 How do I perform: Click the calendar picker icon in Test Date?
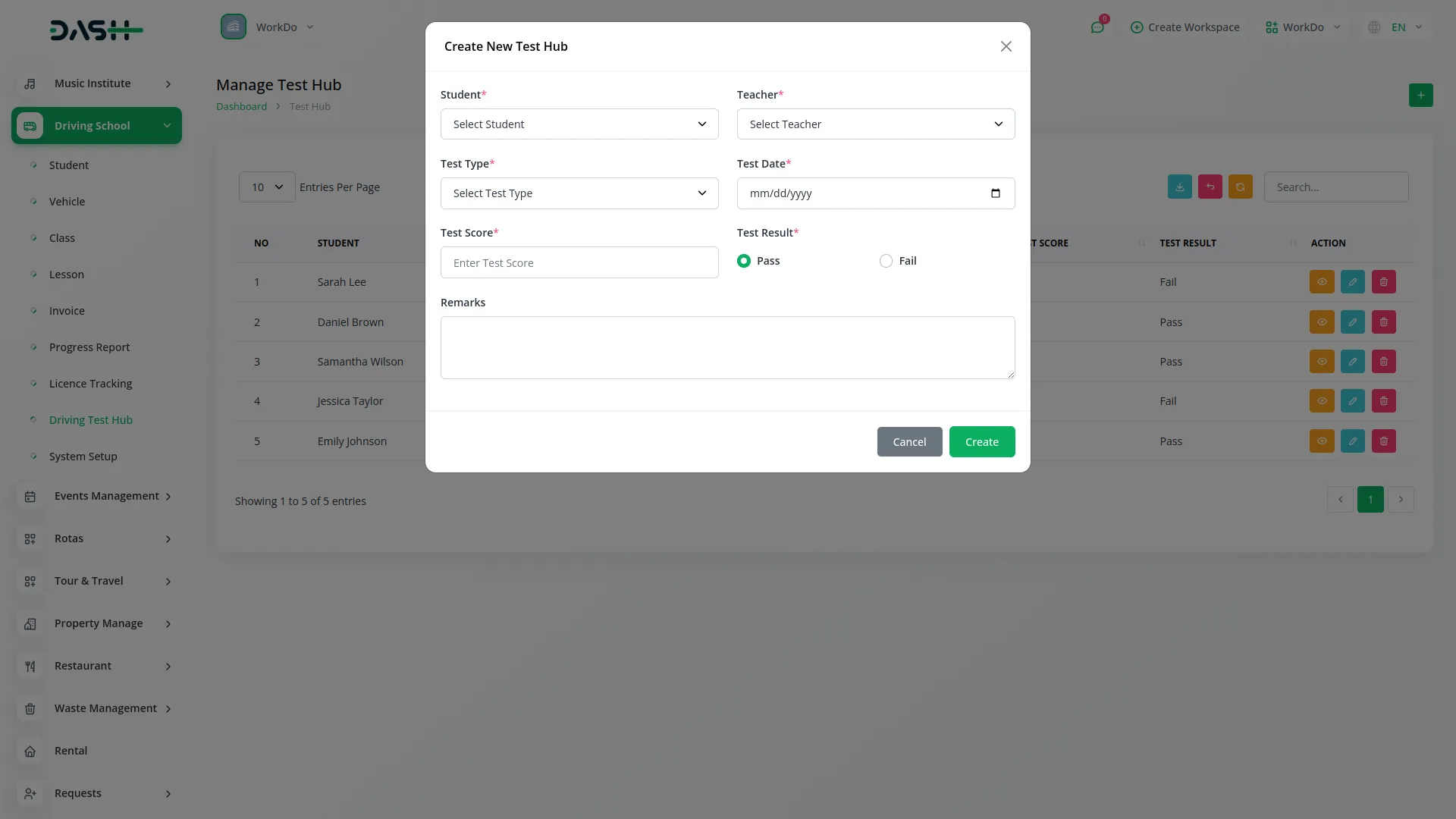[x=996, y=193]
